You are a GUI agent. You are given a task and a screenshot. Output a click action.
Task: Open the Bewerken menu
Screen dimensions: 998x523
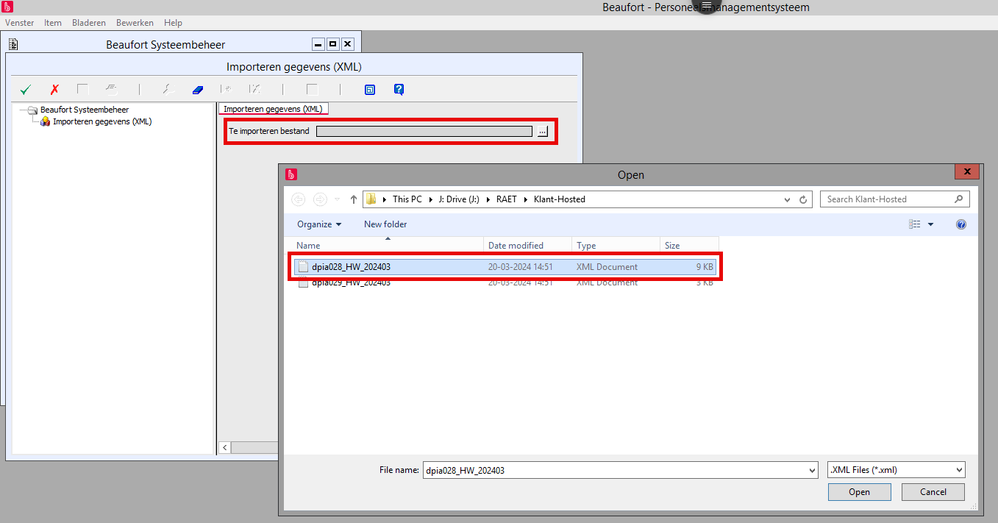point(135,22)
